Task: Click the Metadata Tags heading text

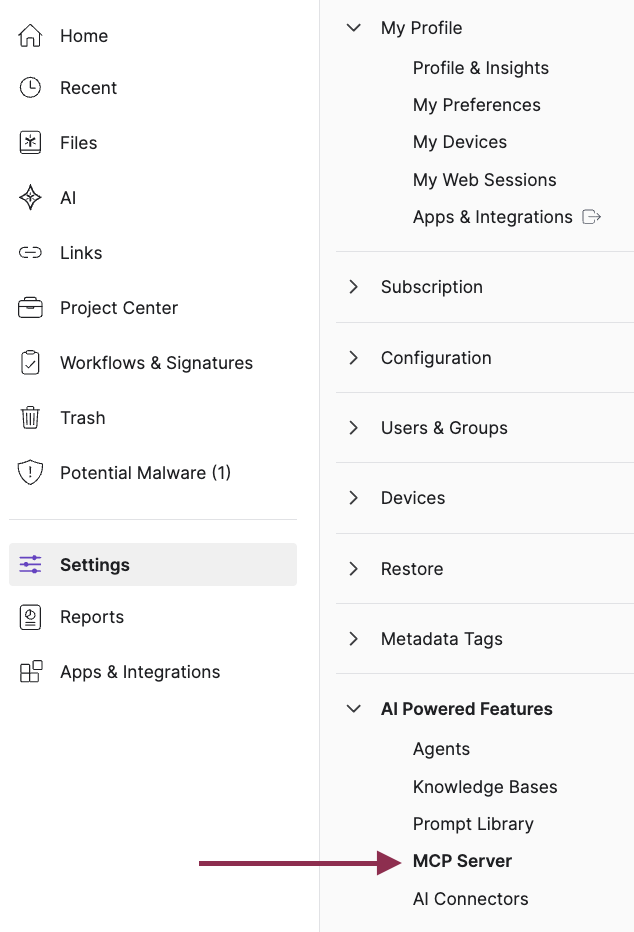Action: click(x=441, y=639)
